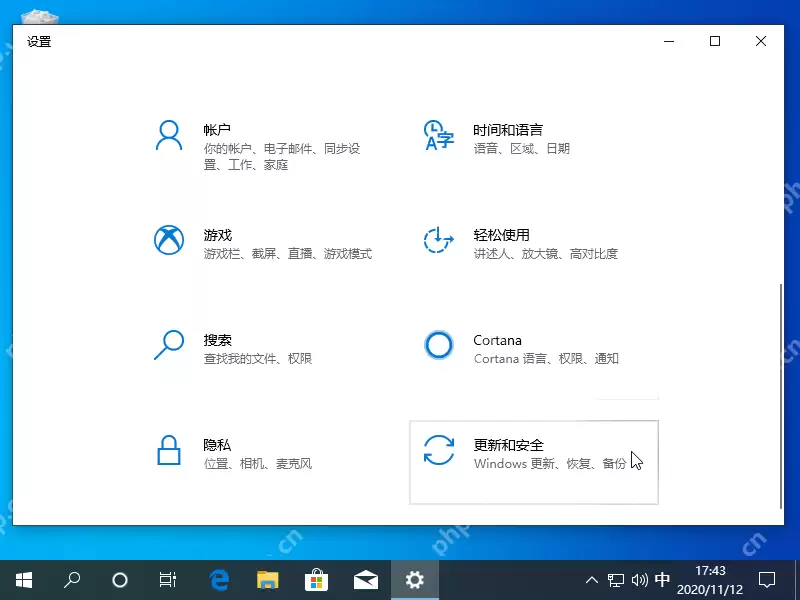Open Task View on the taskbar
This screenshot has width=800, height=600.
pyautogui.click(x=168, y=579)
